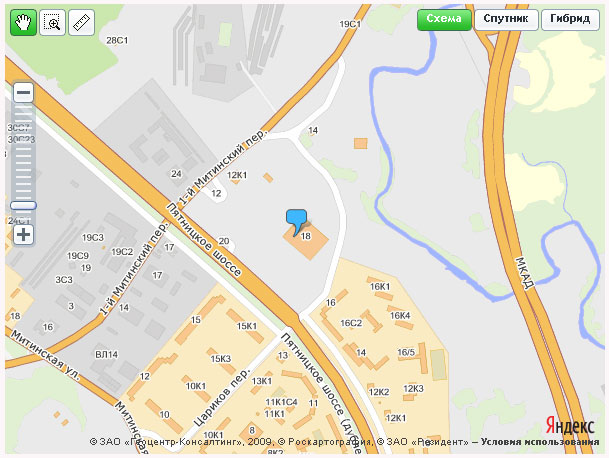Switch to Схема map view
The image size is (609, 458).
pos(444,19)
